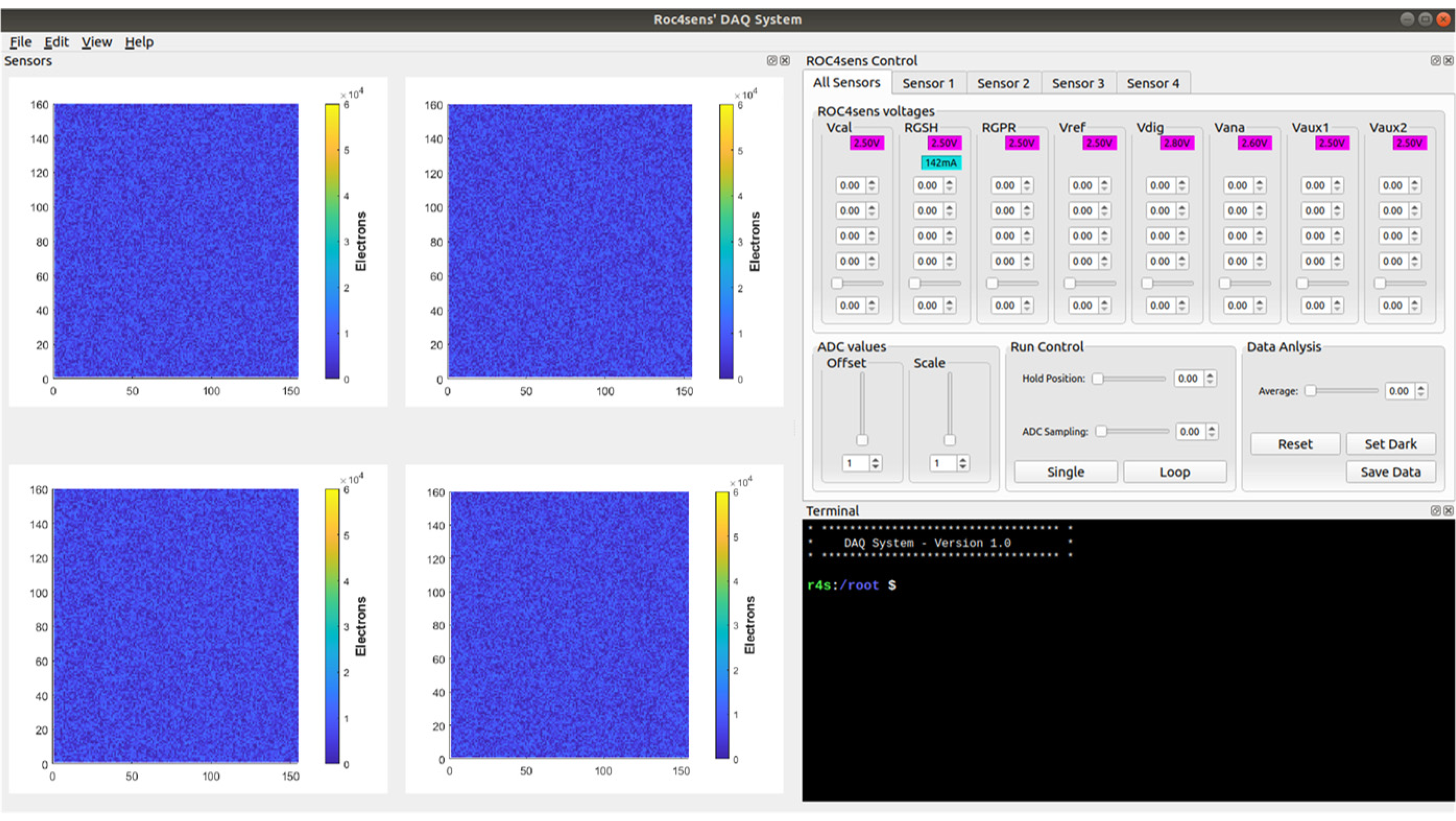Click the Save Data button
Screen dimensions: 1456x821
tap(1390, 472)
